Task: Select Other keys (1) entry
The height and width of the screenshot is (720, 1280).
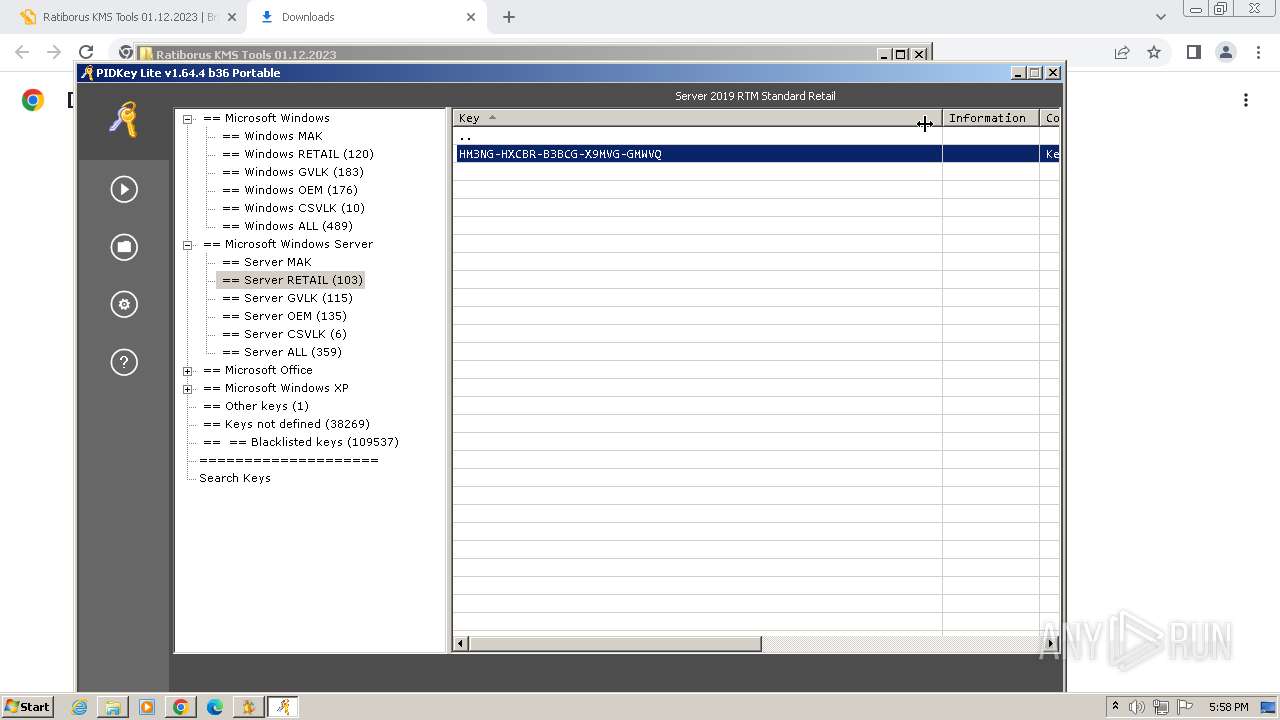Action: coord(256,406)
